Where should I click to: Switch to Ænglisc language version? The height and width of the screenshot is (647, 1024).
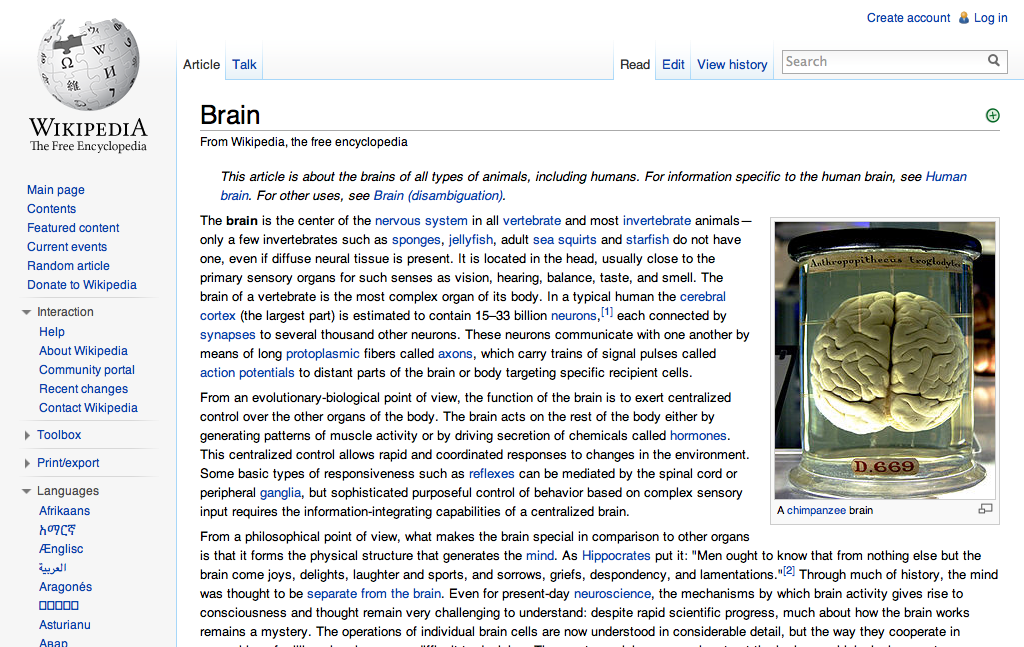61,549
